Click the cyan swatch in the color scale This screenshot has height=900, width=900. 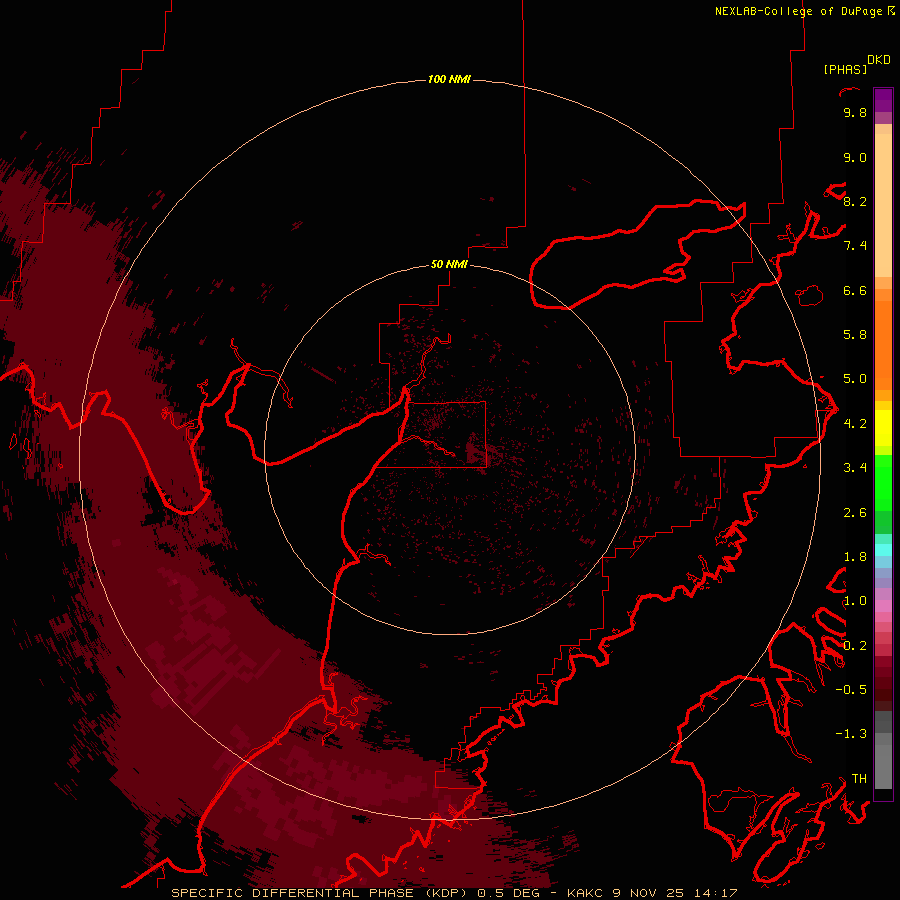point(883,550)
